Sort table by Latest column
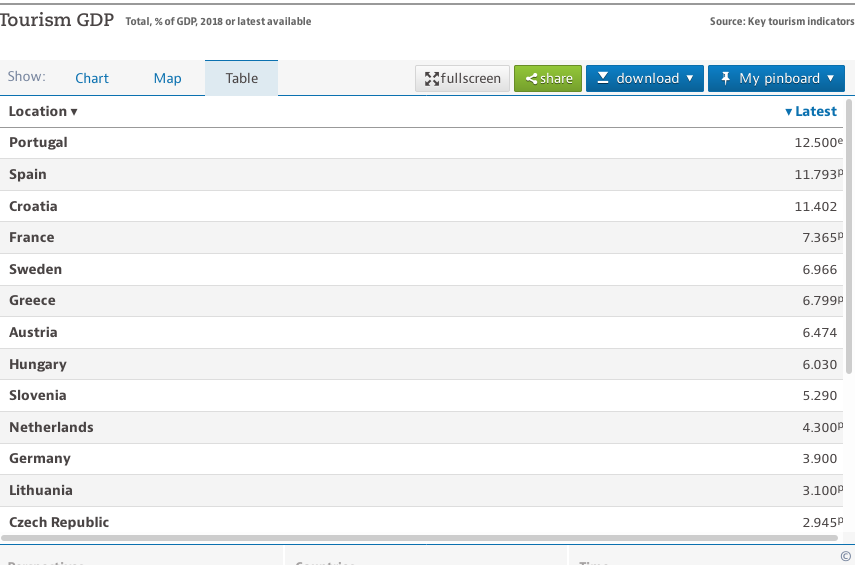Screen dimensions: 859x565 coord(811,112)
